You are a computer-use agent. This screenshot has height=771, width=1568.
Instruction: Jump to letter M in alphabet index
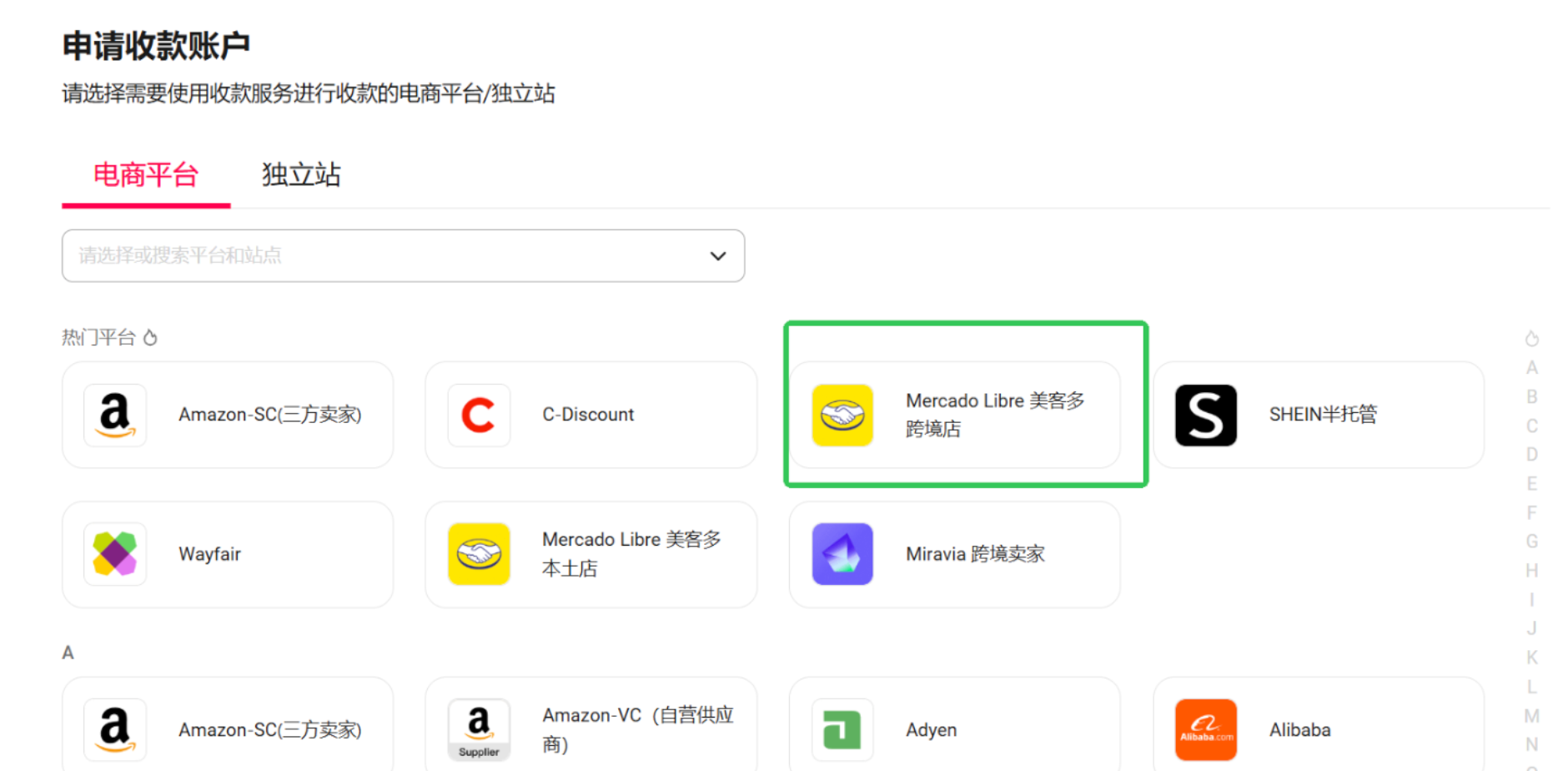click(1531, 716)
